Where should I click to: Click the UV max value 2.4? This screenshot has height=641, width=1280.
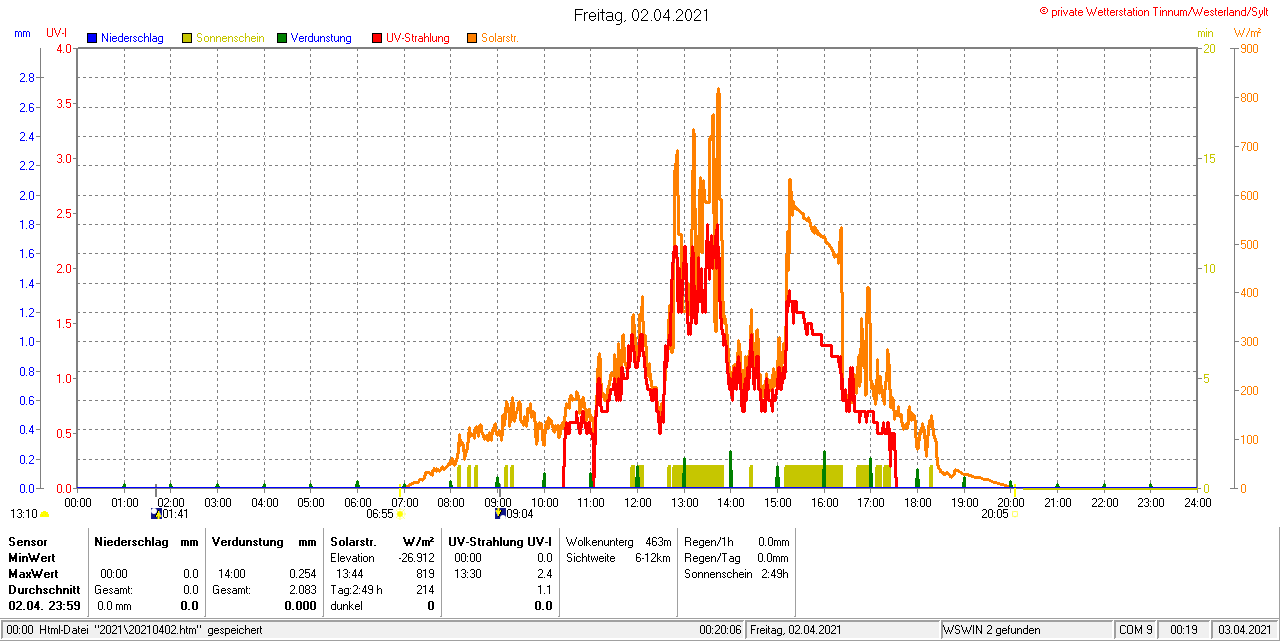[544, 574]
